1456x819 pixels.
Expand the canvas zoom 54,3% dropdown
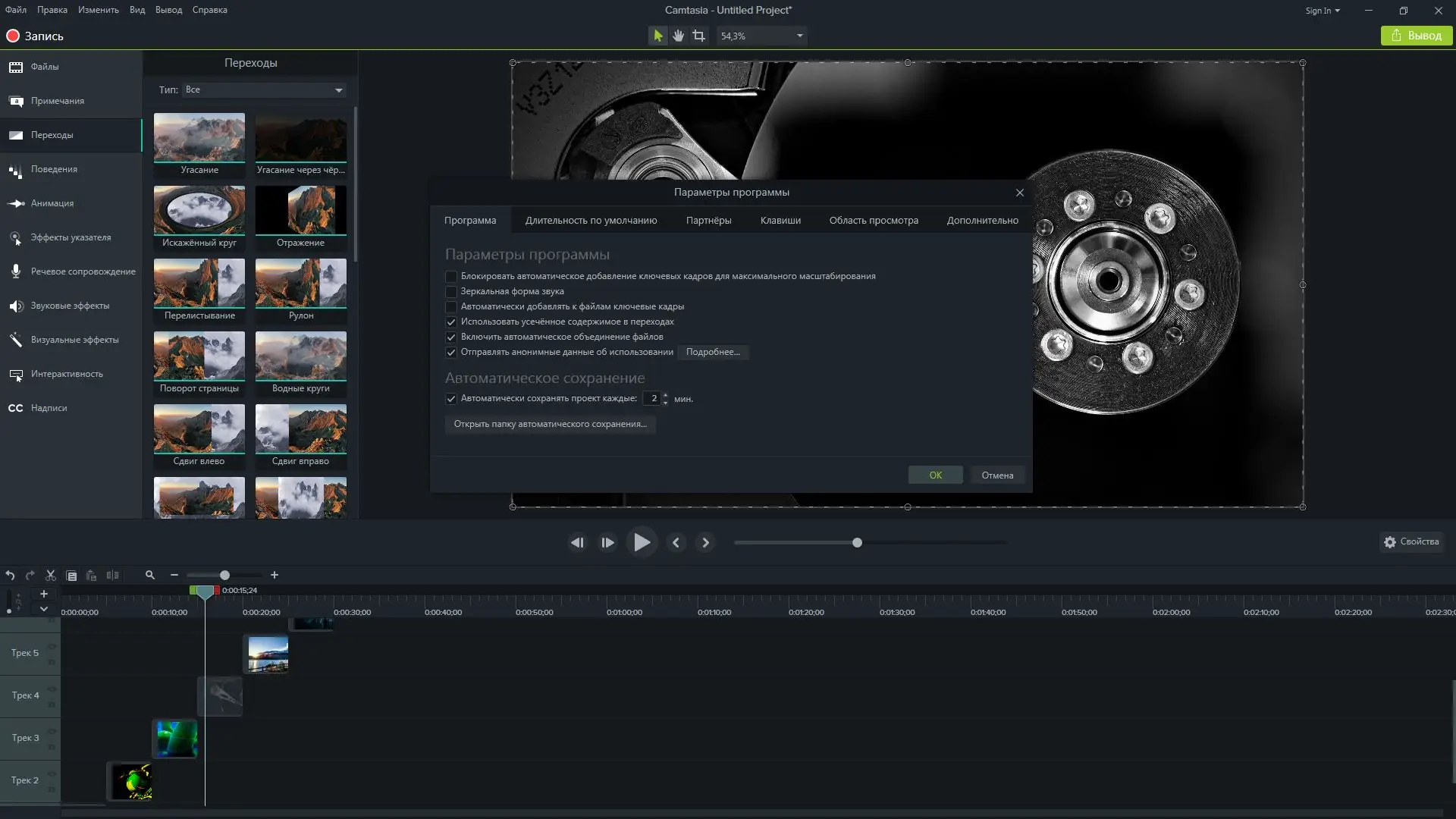799,36
